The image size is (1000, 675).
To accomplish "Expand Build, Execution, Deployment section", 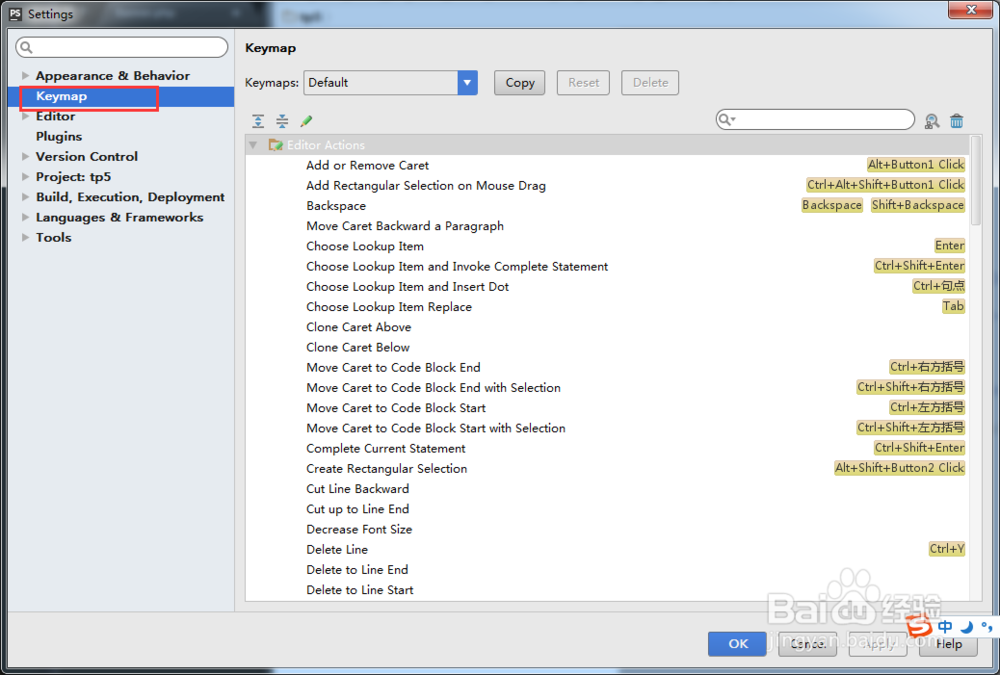I will point(26,197).
